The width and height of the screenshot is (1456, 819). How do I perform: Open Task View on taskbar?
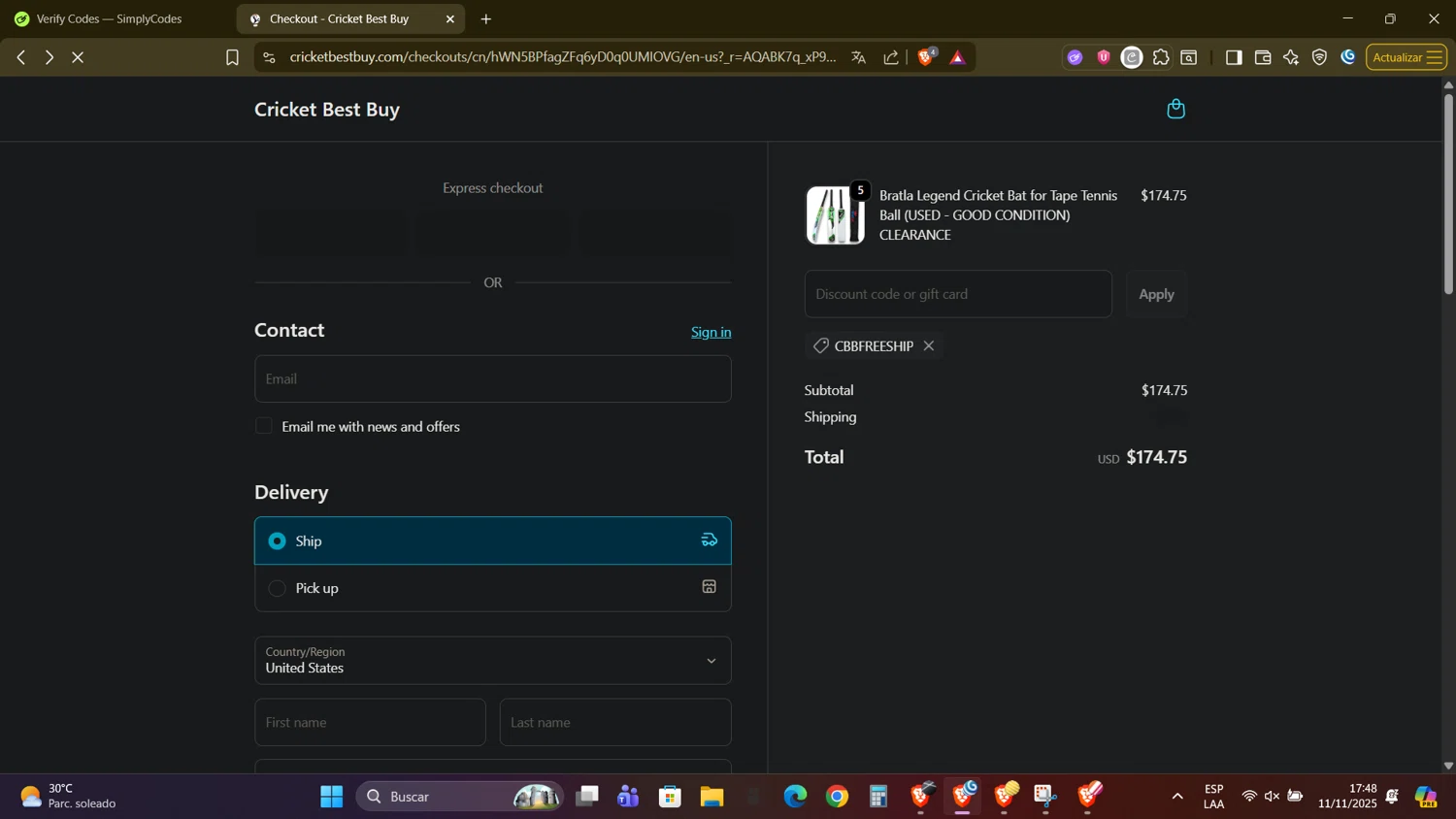point(587,797)
